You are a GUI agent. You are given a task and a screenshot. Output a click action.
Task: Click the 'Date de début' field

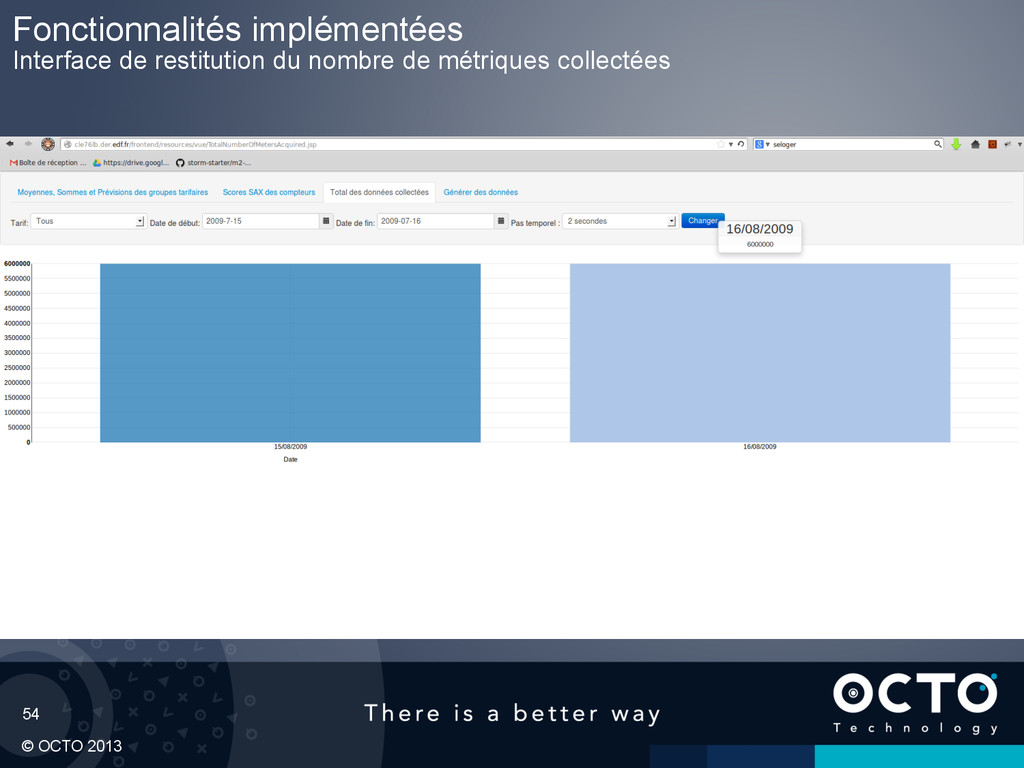(x=261, y=221)
